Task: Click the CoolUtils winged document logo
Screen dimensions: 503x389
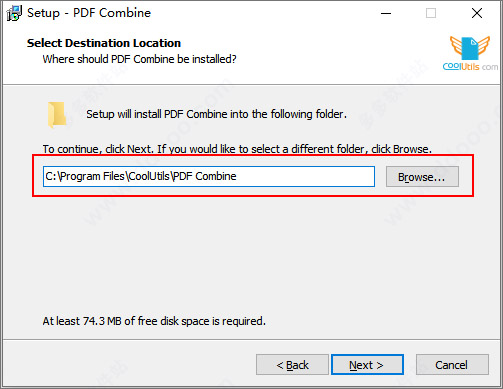Action: (x=470, y=47)
